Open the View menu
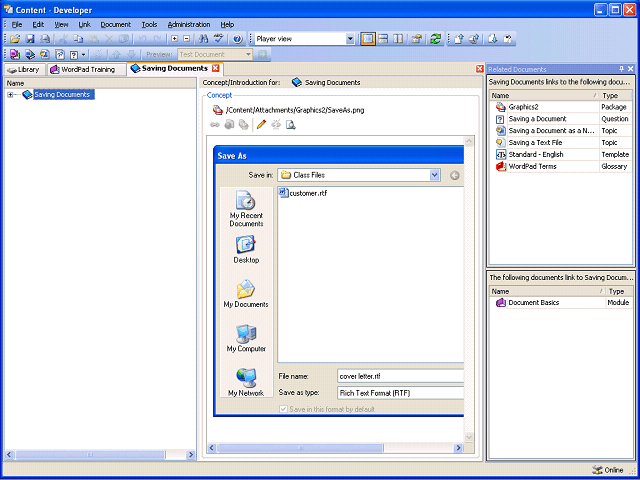Image resolution: width=640 pixels, height=480 pixels. [62, 24]
